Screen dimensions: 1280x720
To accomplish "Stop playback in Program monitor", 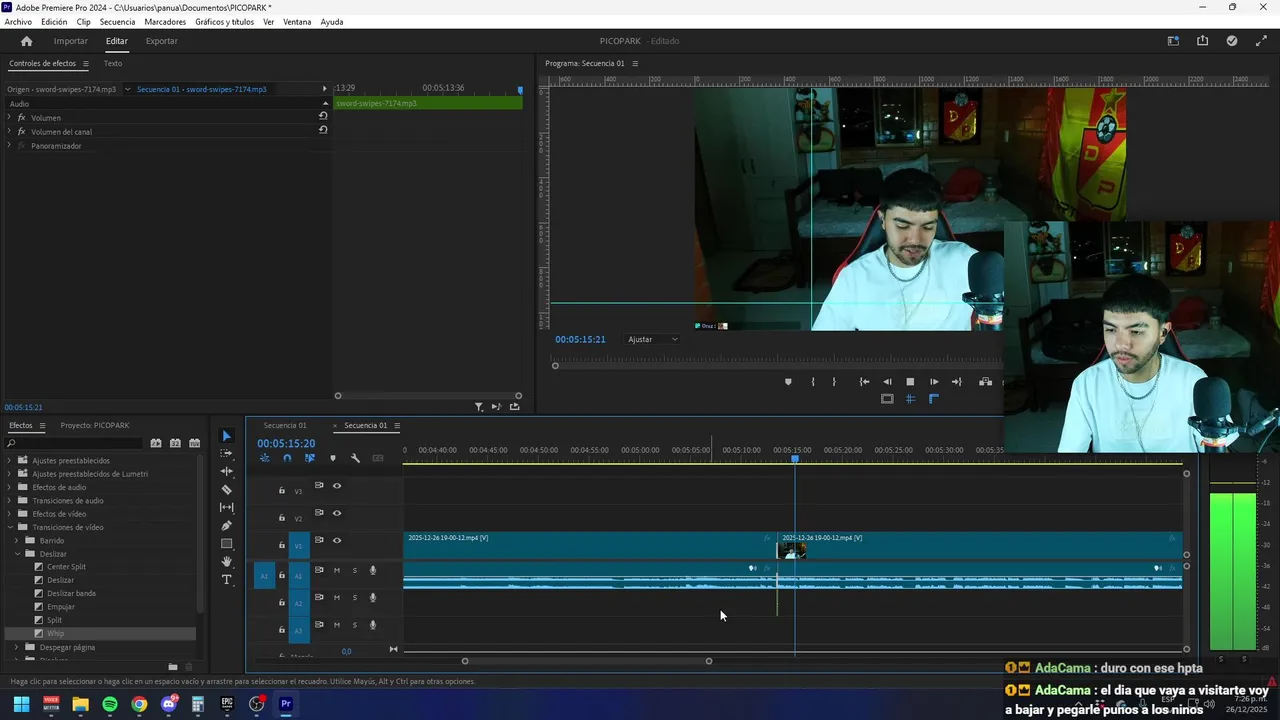I will pyautogui.click(x=910, y=382).
